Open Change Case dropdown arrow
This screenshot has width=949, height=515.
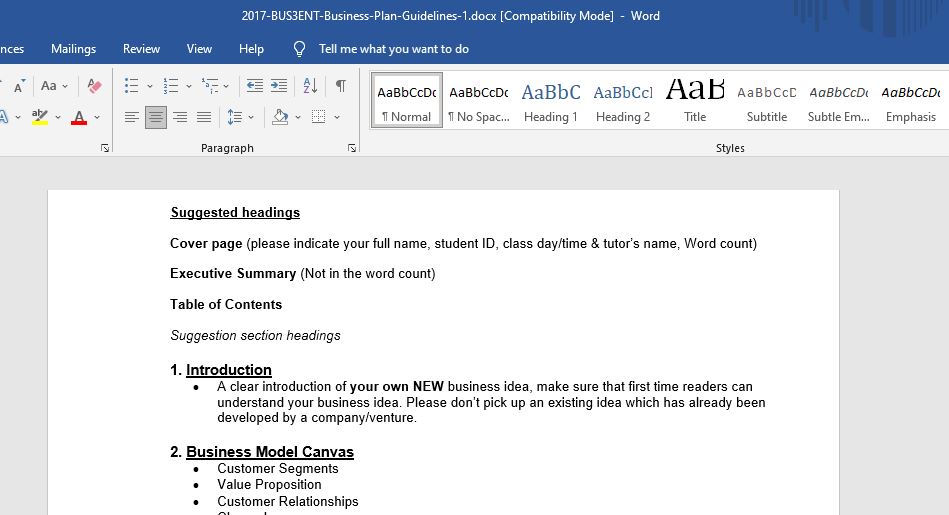[x=65, y=87]
